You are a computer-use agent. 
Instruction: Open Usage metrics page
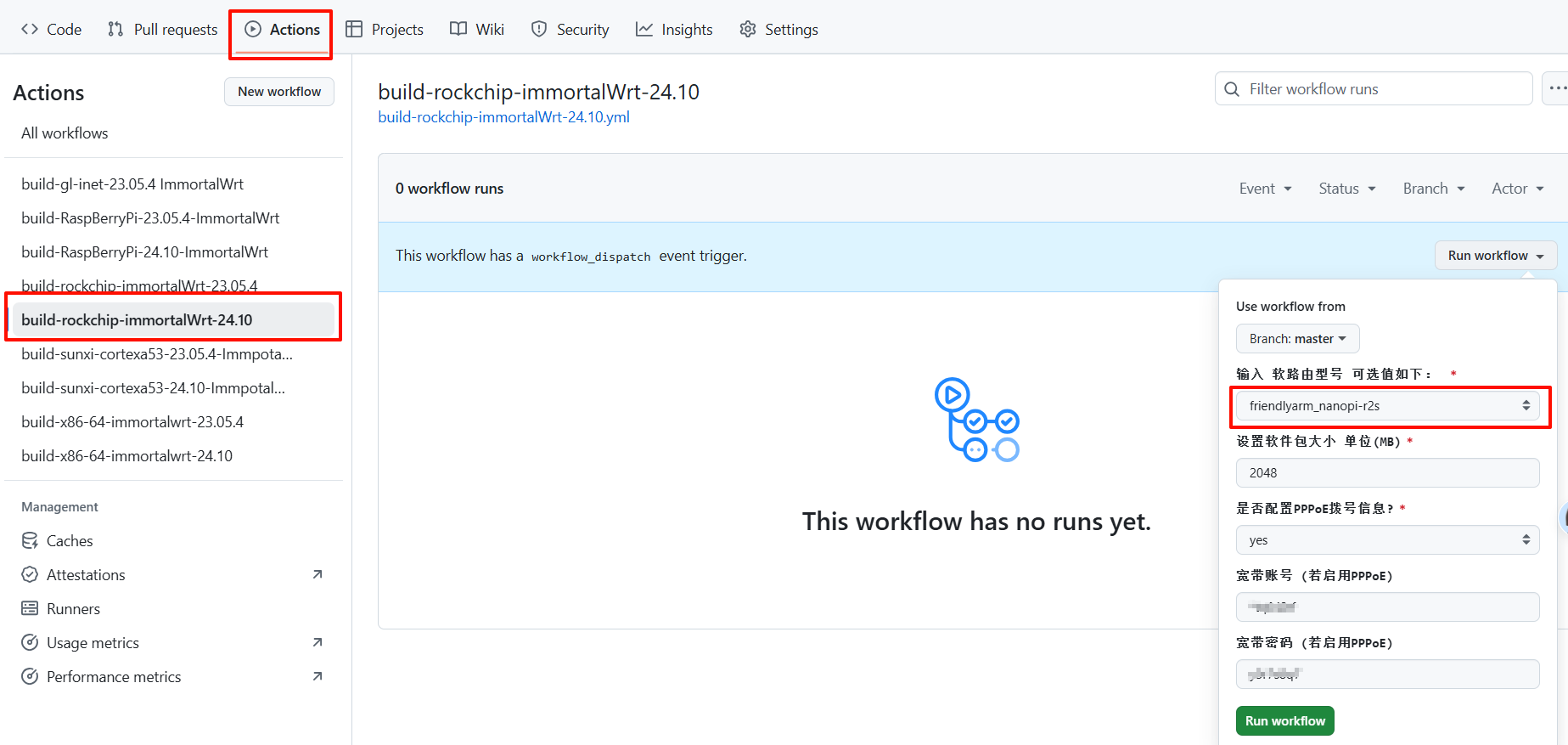click(x=93, y=643)
